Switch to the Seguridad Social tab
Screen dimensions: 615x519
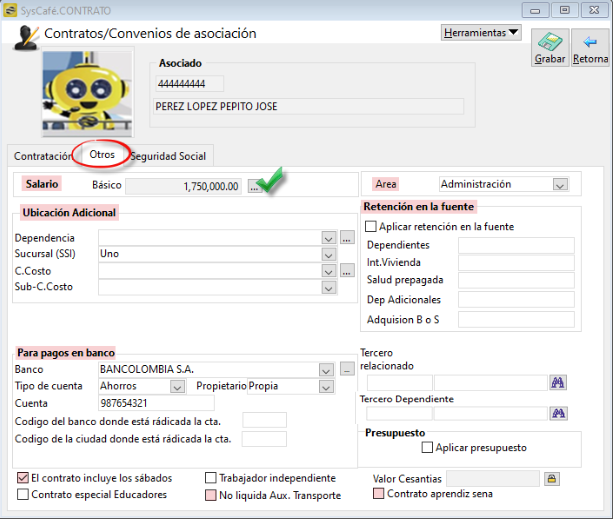[168, 156]
